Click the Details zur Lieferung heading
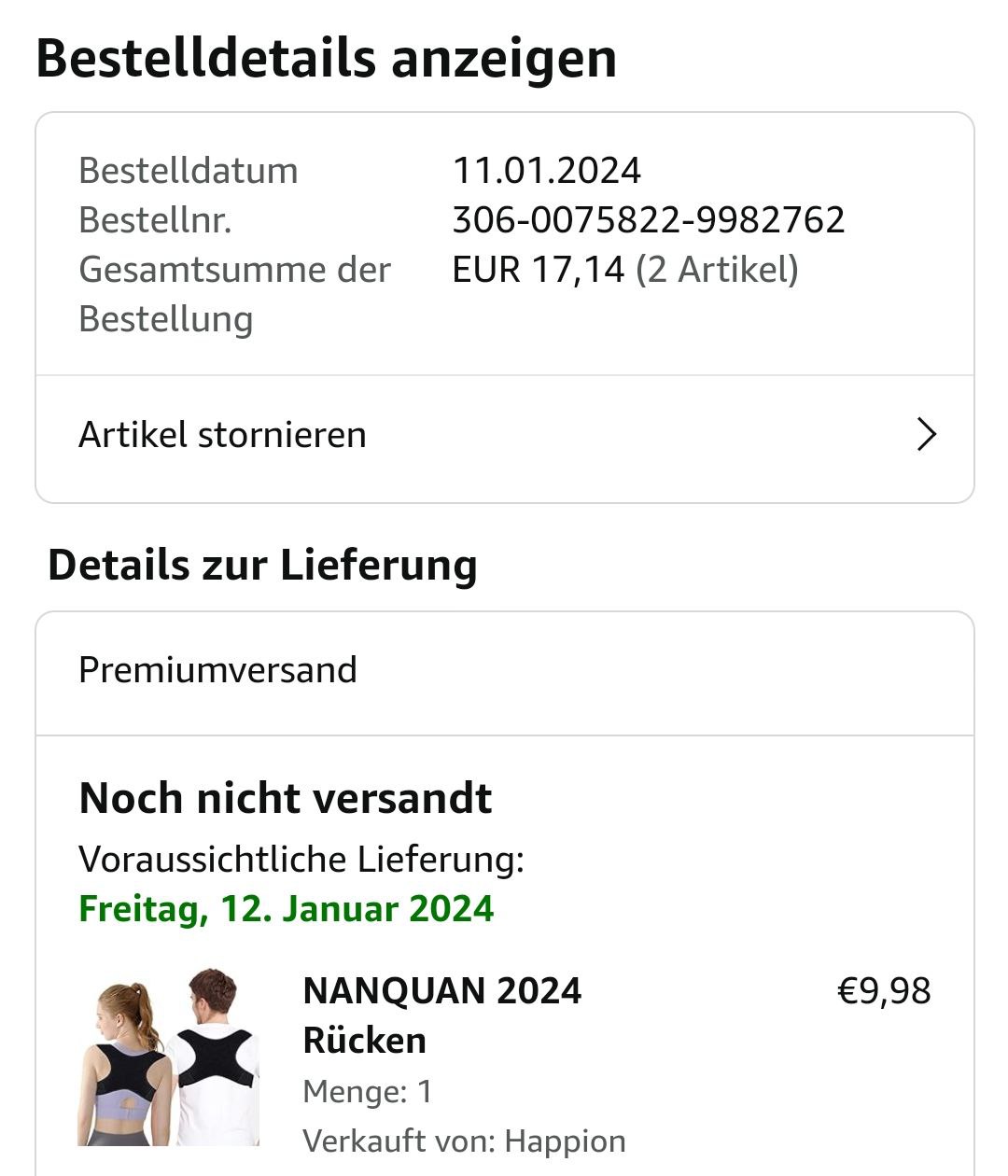 coord(262,566)
